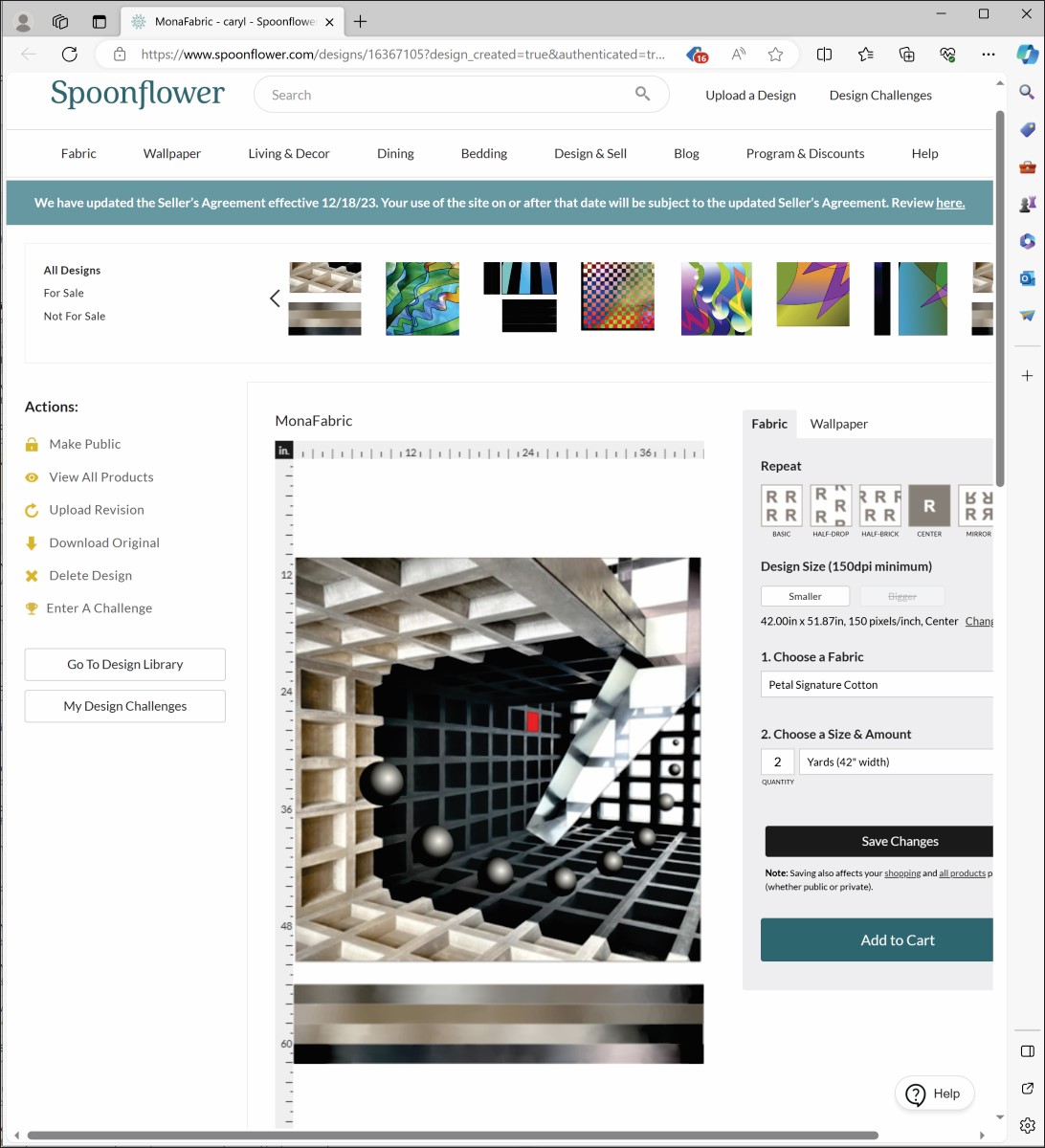The width and height of the screenshot is (1045, 1148).
Task: Open browser more options ellipsis menu
Action: coord(989,55)
